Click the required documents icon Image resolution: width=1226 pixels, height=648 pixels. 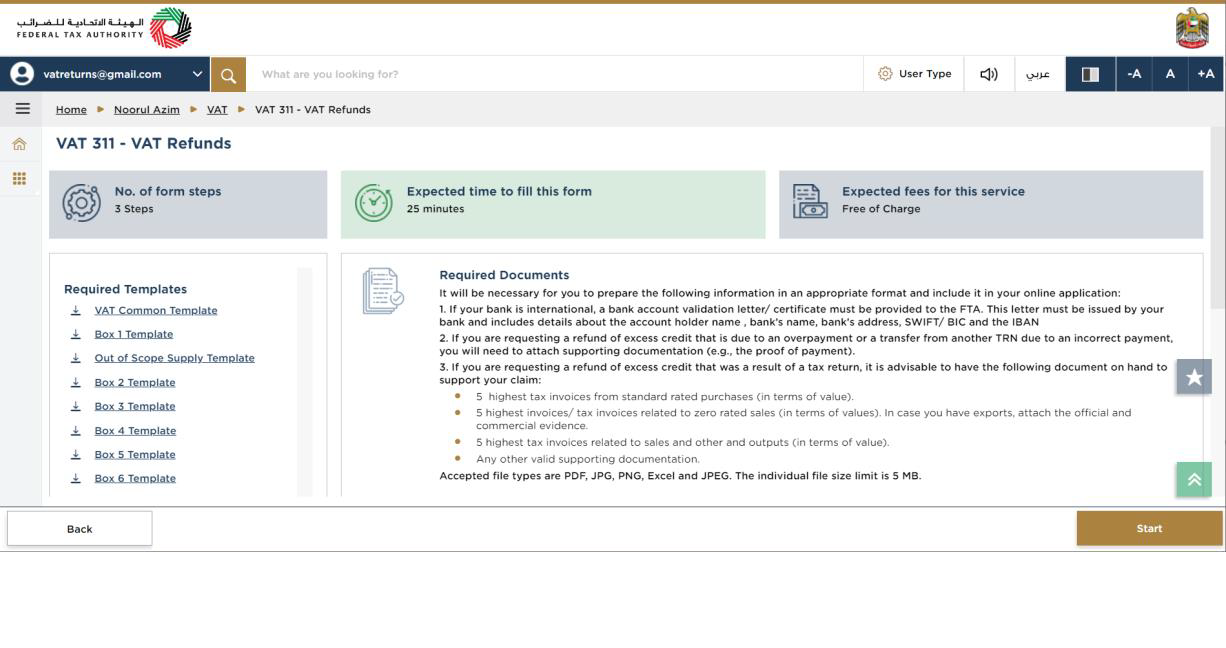pyautogui.click(x=384, y=291)
